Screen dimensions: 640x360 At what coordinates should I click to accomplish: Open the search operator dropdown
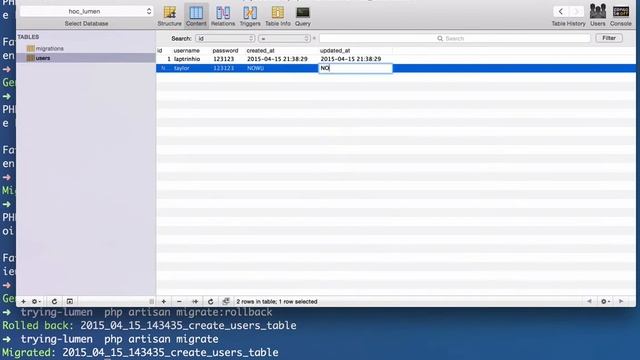[284, 38]
